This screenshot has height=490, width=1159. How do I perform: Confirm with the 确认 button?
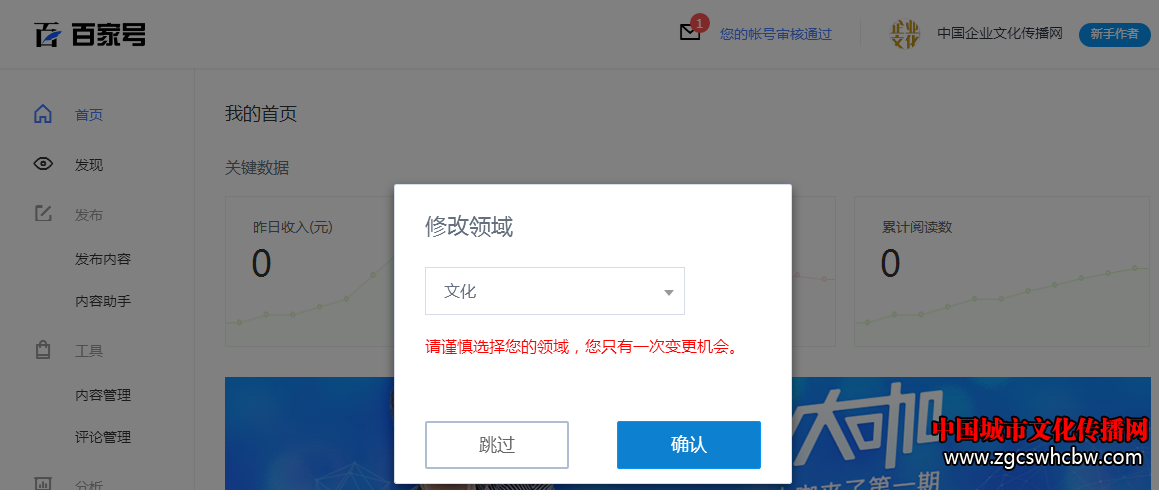[689, 445]
